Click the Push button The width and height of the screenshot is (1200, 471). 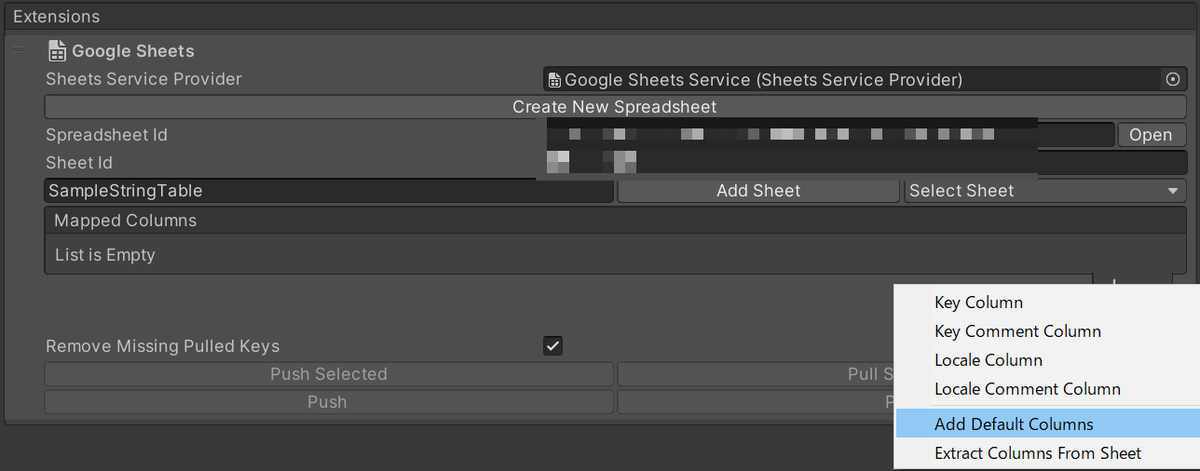tap(329, 402)
